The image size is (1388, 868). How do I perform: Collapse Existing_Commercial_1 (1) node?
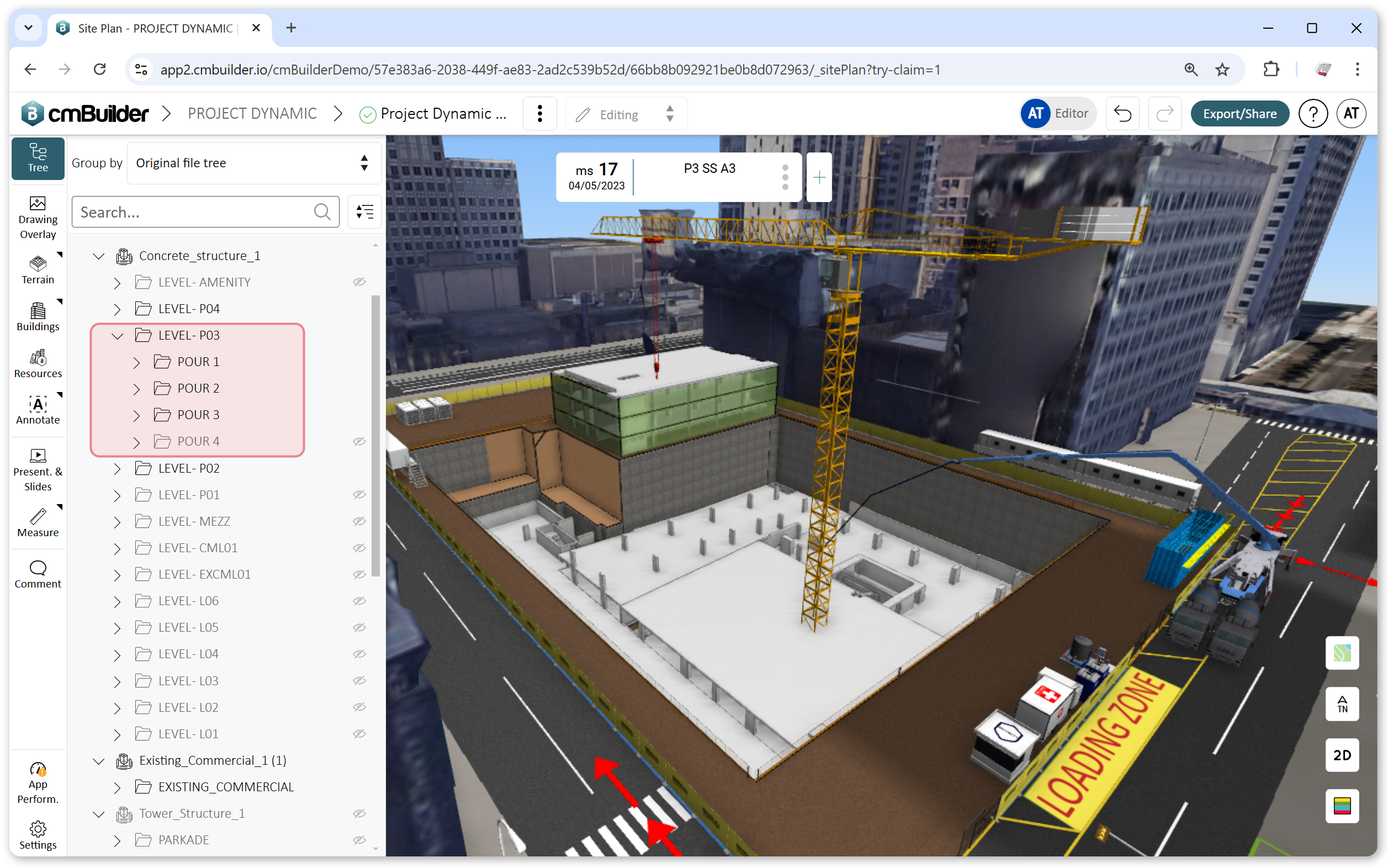pyautogui.click(x=99, y=761)
